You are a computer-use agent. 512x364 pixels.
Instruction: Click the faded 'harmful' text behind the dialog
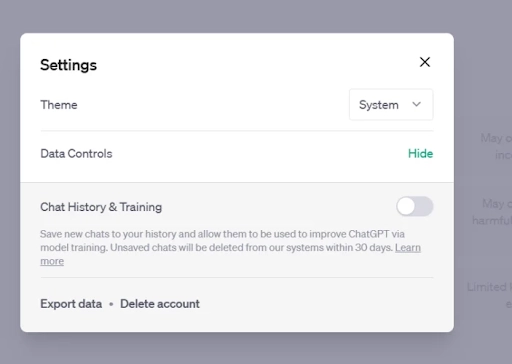coord(492,220)
